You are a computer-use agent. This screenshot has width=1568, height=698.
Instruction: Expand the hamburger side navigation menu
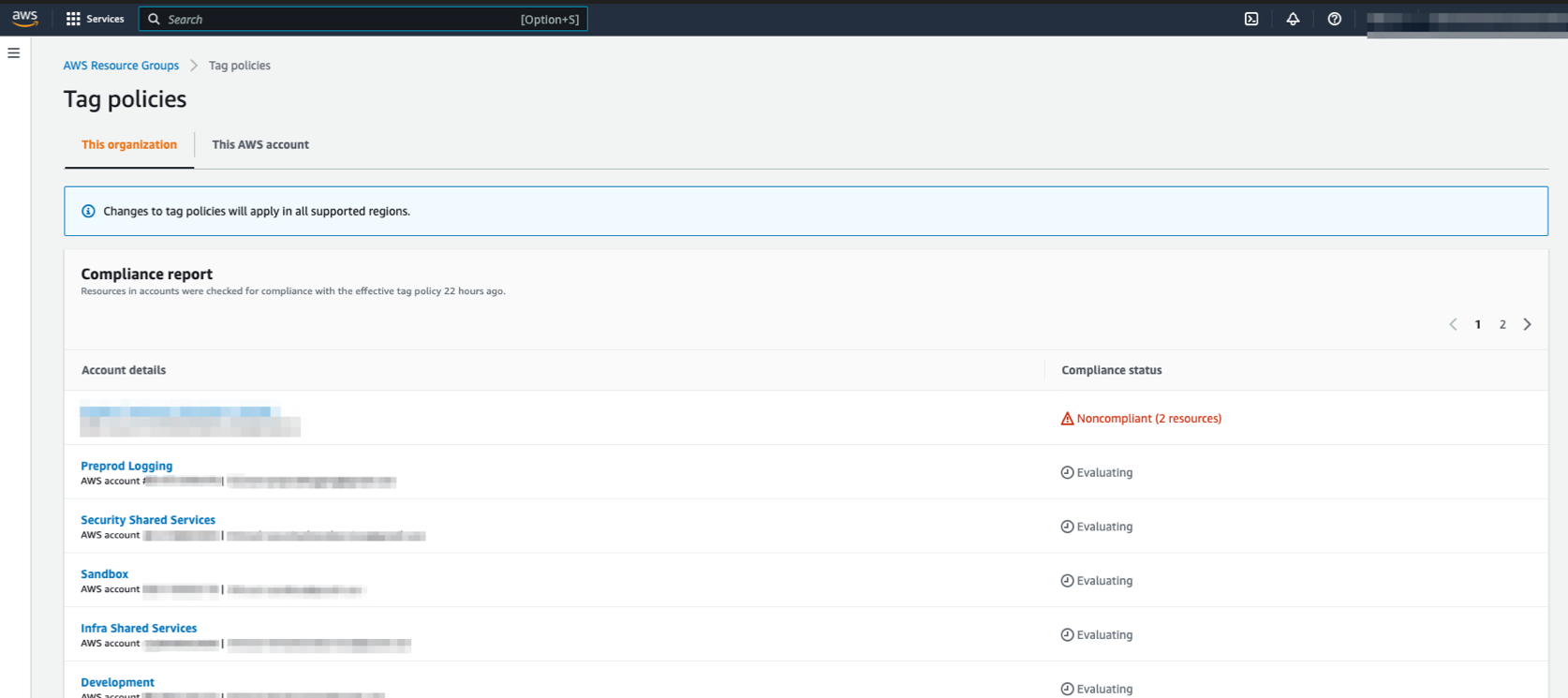14,53
